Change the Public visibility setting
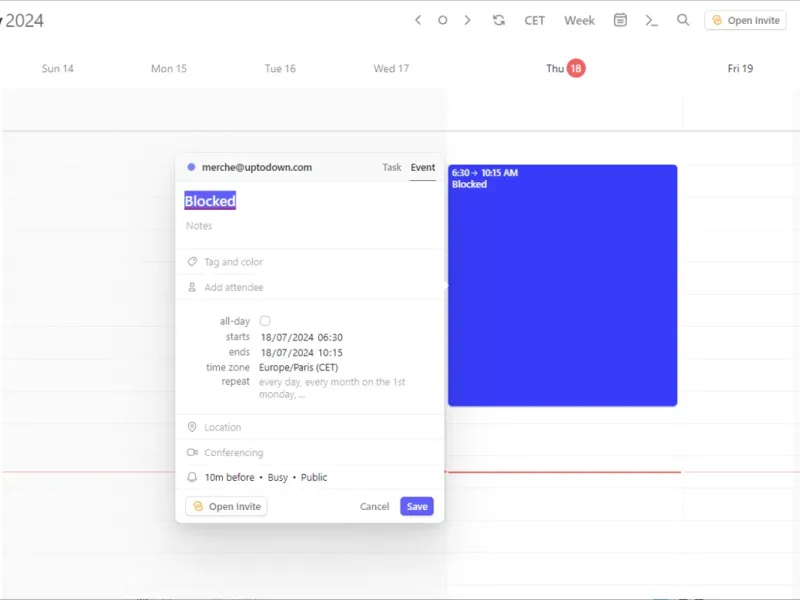The image size is (800, 600). 314,478
